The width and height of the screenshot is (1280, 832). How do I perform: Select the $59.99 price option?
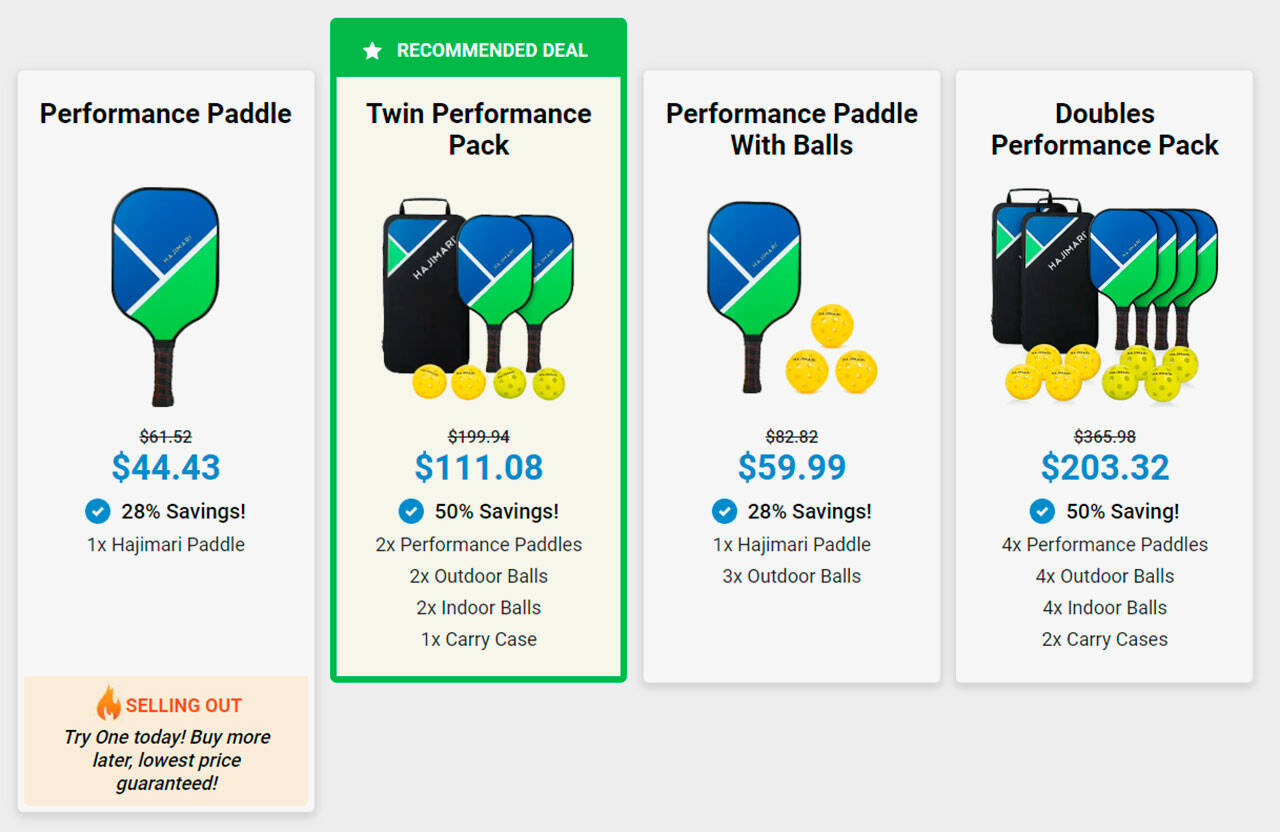click(792, 467)
